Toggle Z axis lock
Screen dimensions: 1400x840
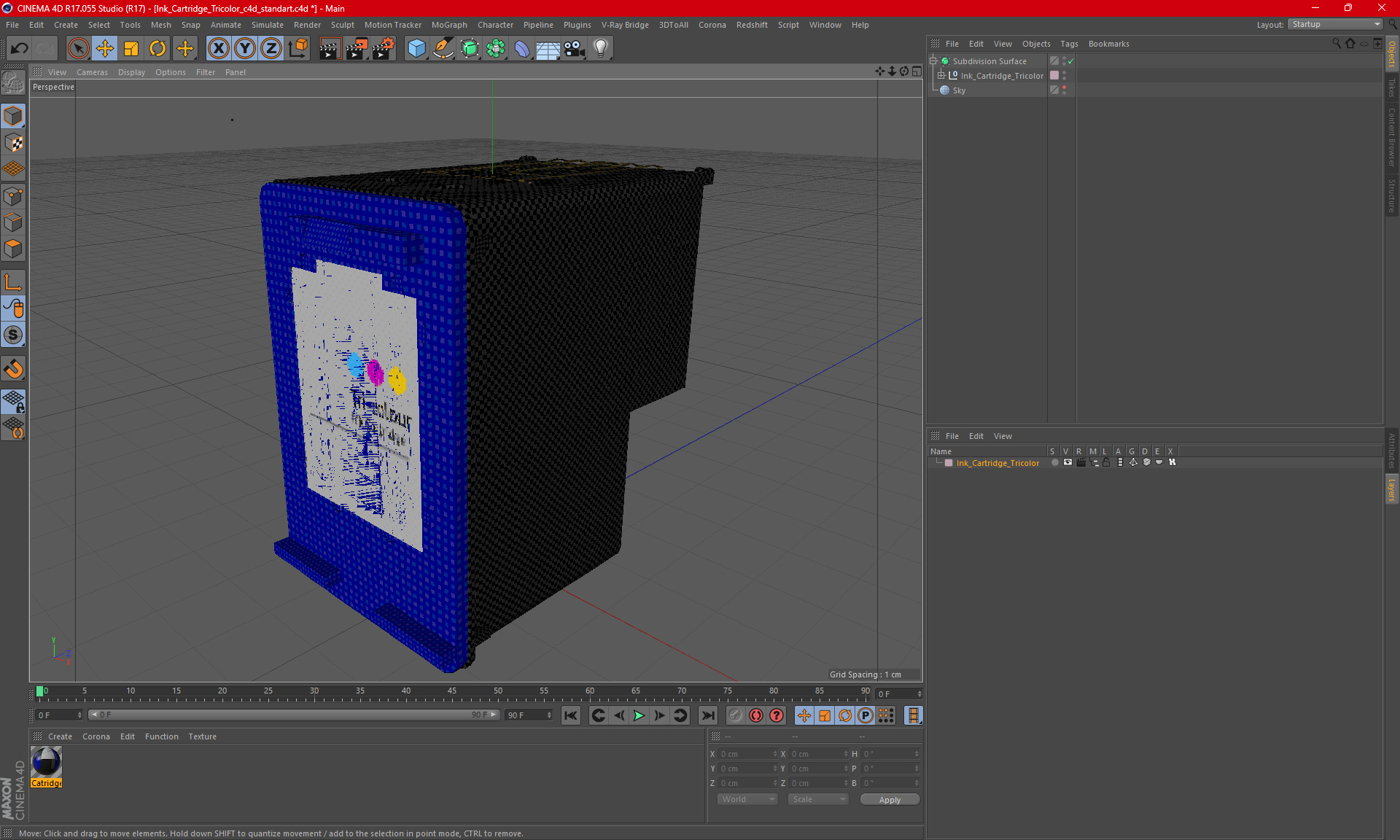click(x=271, y=49)
